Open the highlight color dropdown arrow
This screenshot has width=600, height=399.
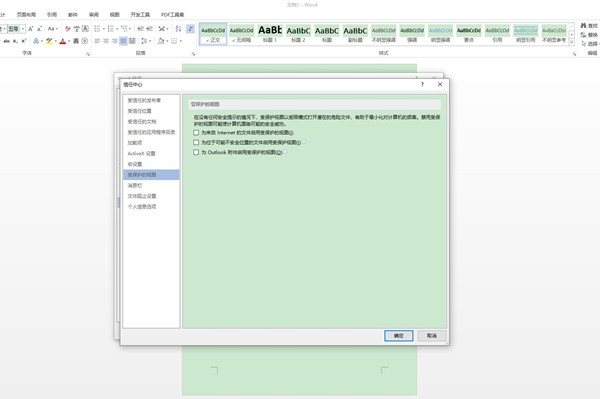(55, 41)
